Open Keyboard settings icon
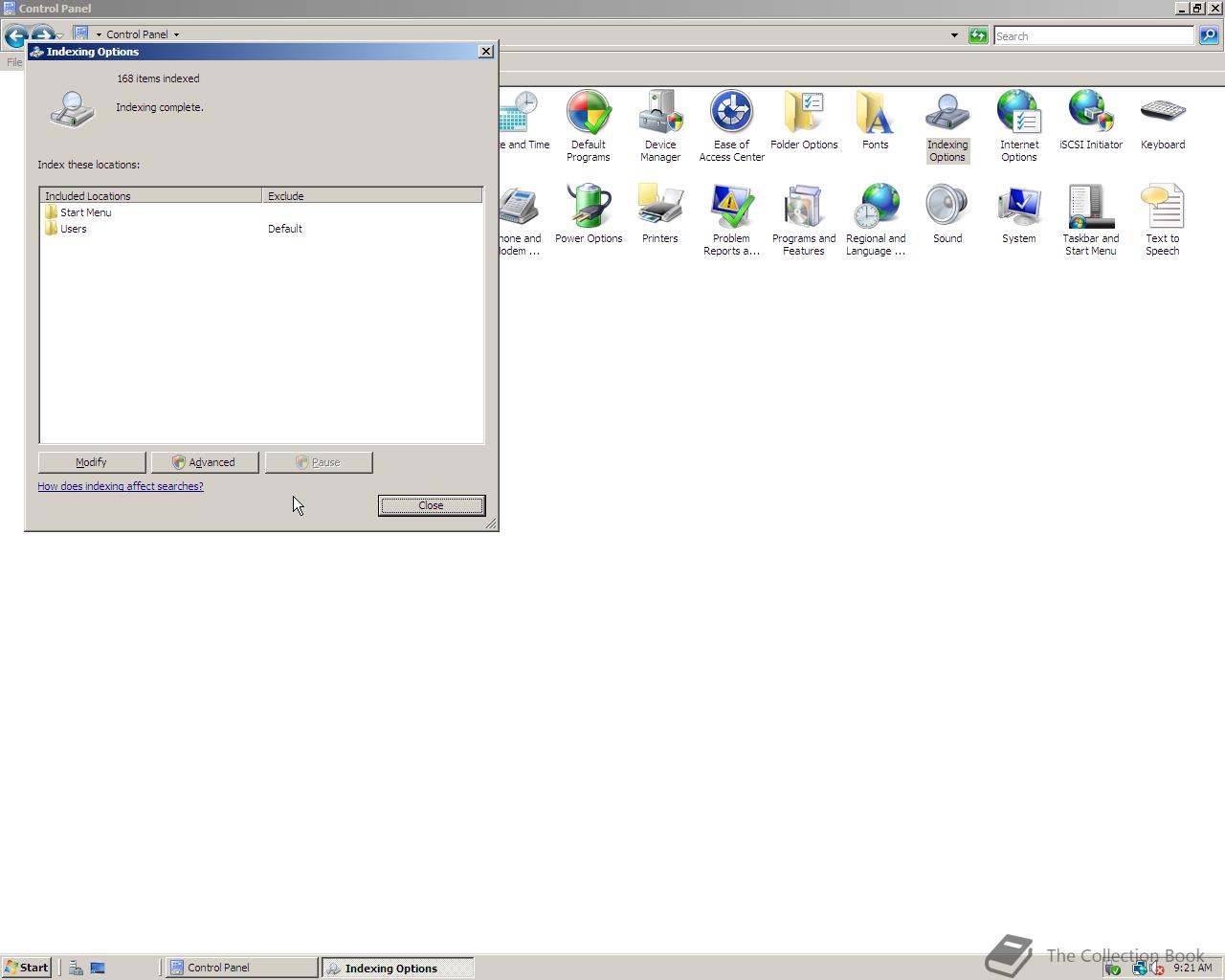 tap(1162, 120)
